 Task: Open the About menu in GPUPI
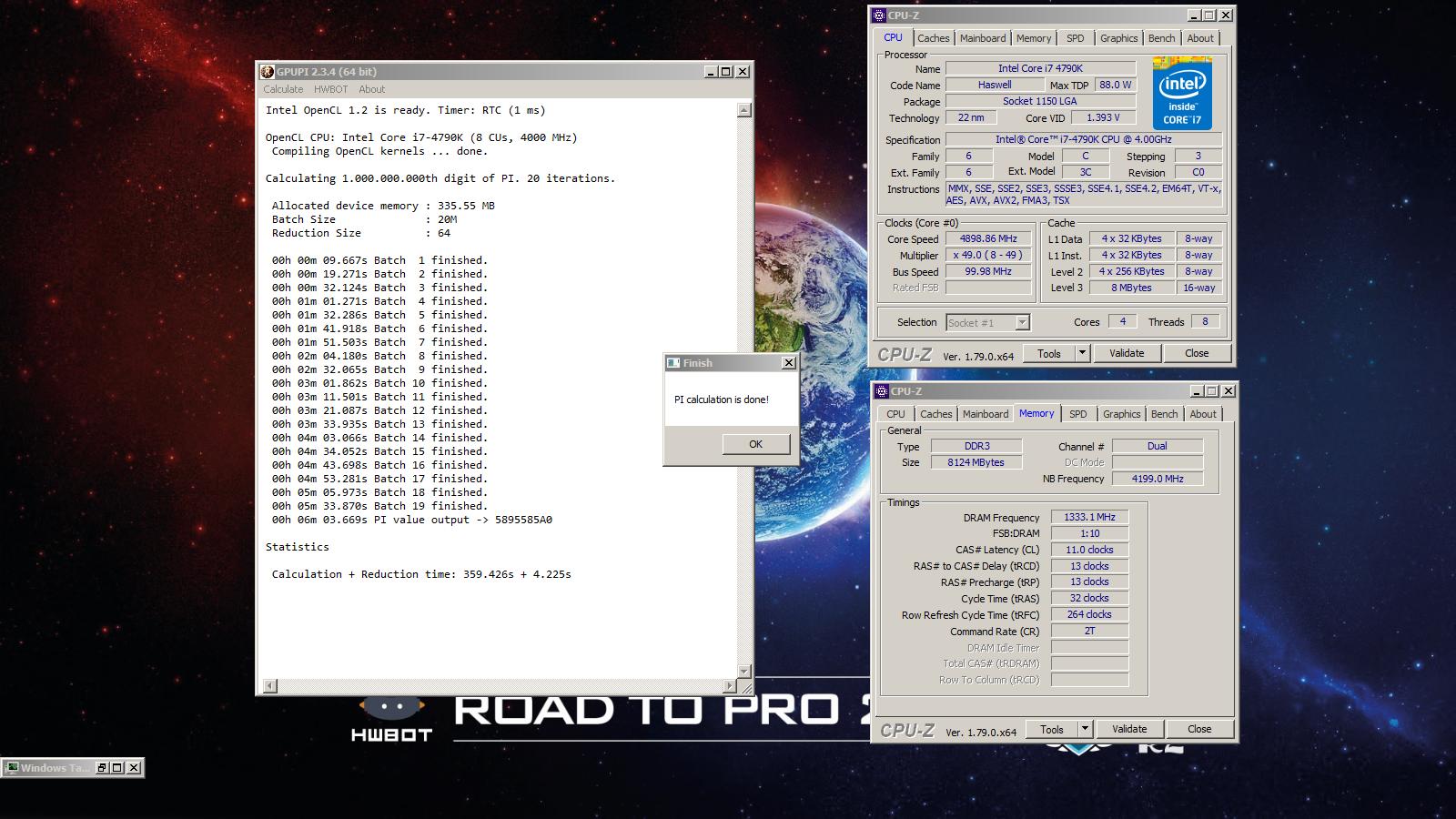click(x=371, y=89)
